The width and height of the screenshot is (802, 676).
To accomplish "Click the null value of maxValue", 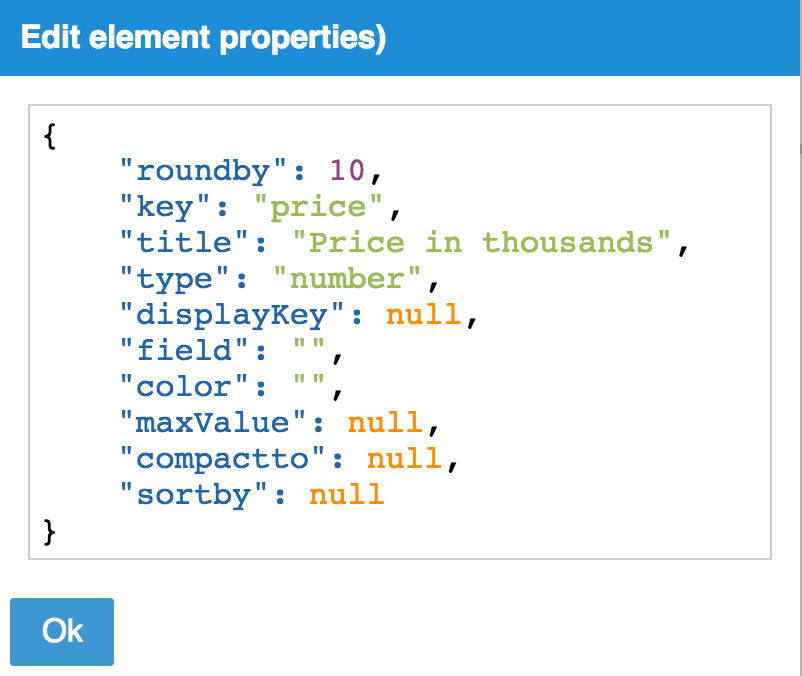I will coord(386,423).
